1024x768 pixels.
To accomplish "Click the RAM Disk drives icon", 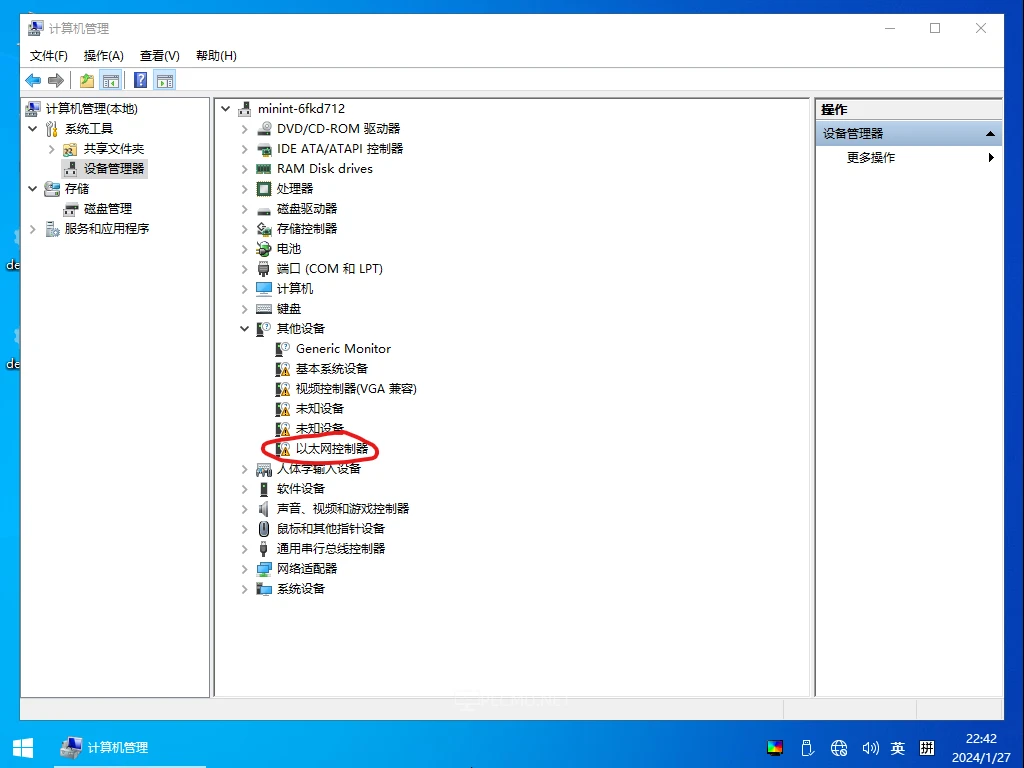I will 264,169.
